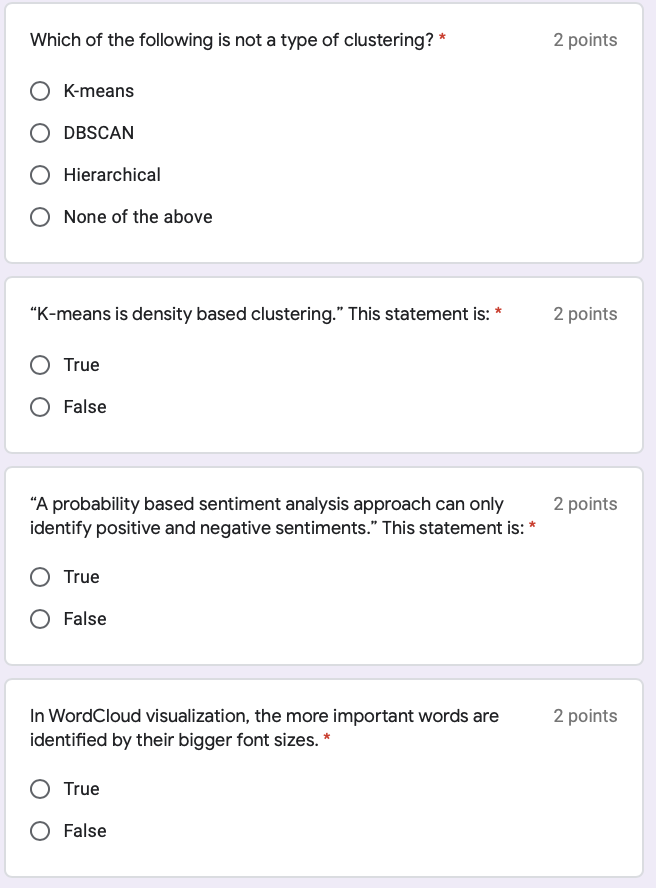Click the clustering type question text
Viewport: 656px width, 888px height.
(x=232, y=40)
